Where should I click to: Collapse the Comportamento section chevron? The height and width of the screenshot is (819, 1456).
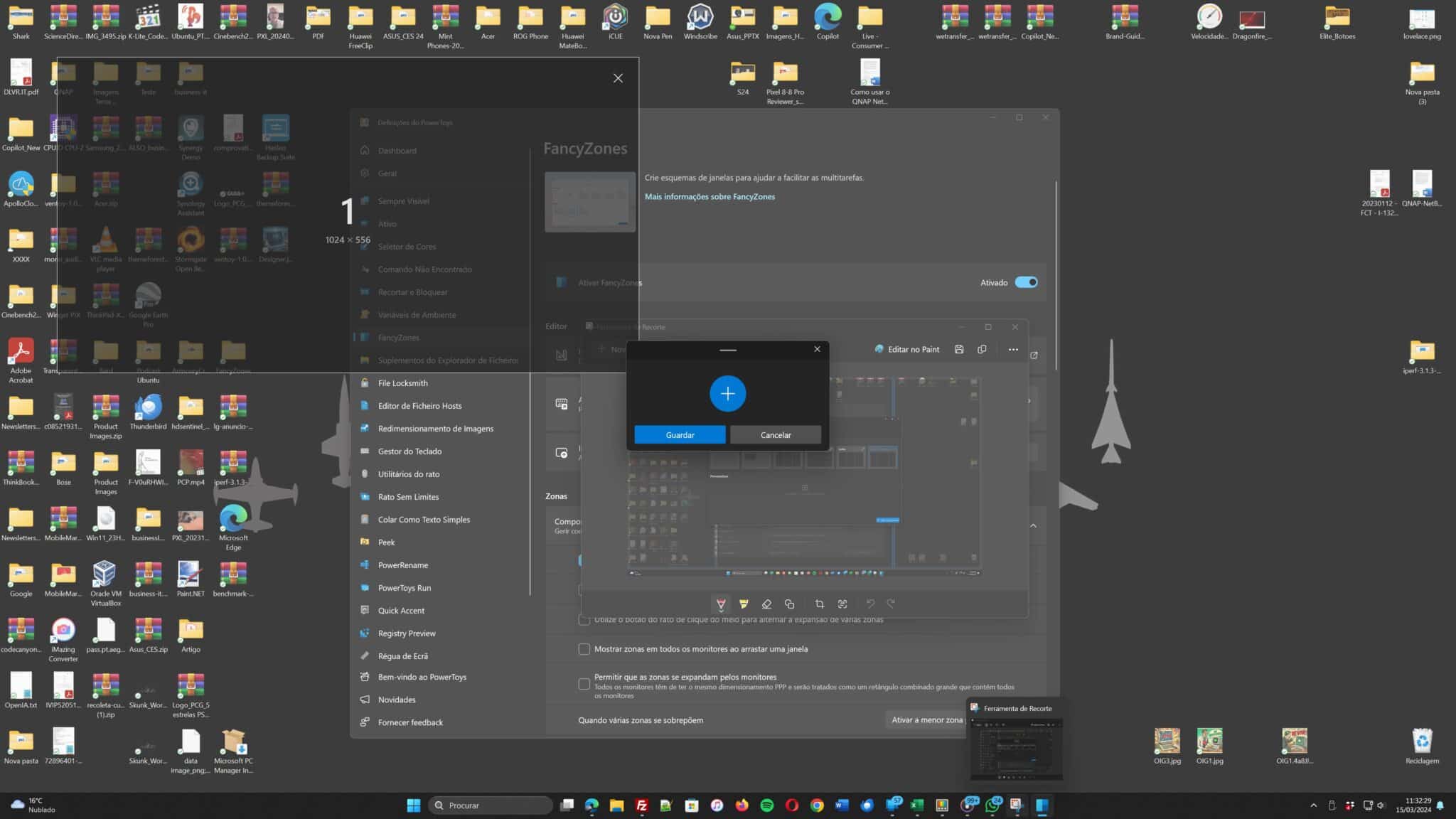(1033, 525)
